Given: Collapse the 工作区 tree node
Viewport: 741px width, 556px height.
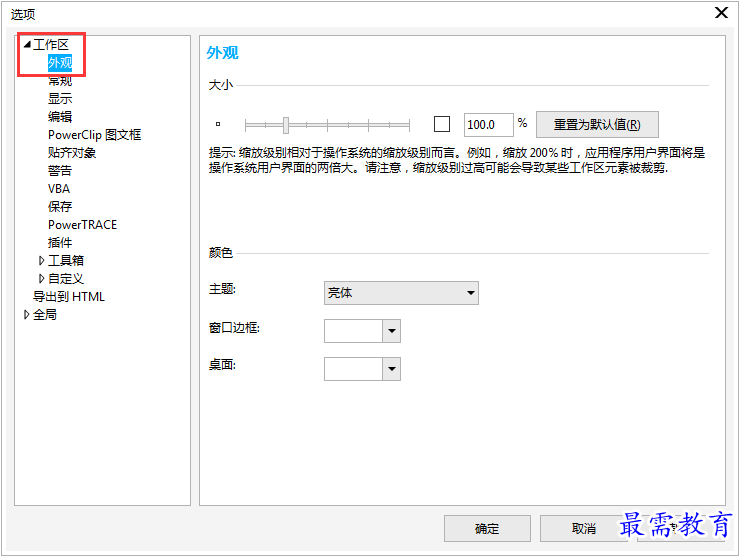Looking at the screenshot, I should point(27,45).
